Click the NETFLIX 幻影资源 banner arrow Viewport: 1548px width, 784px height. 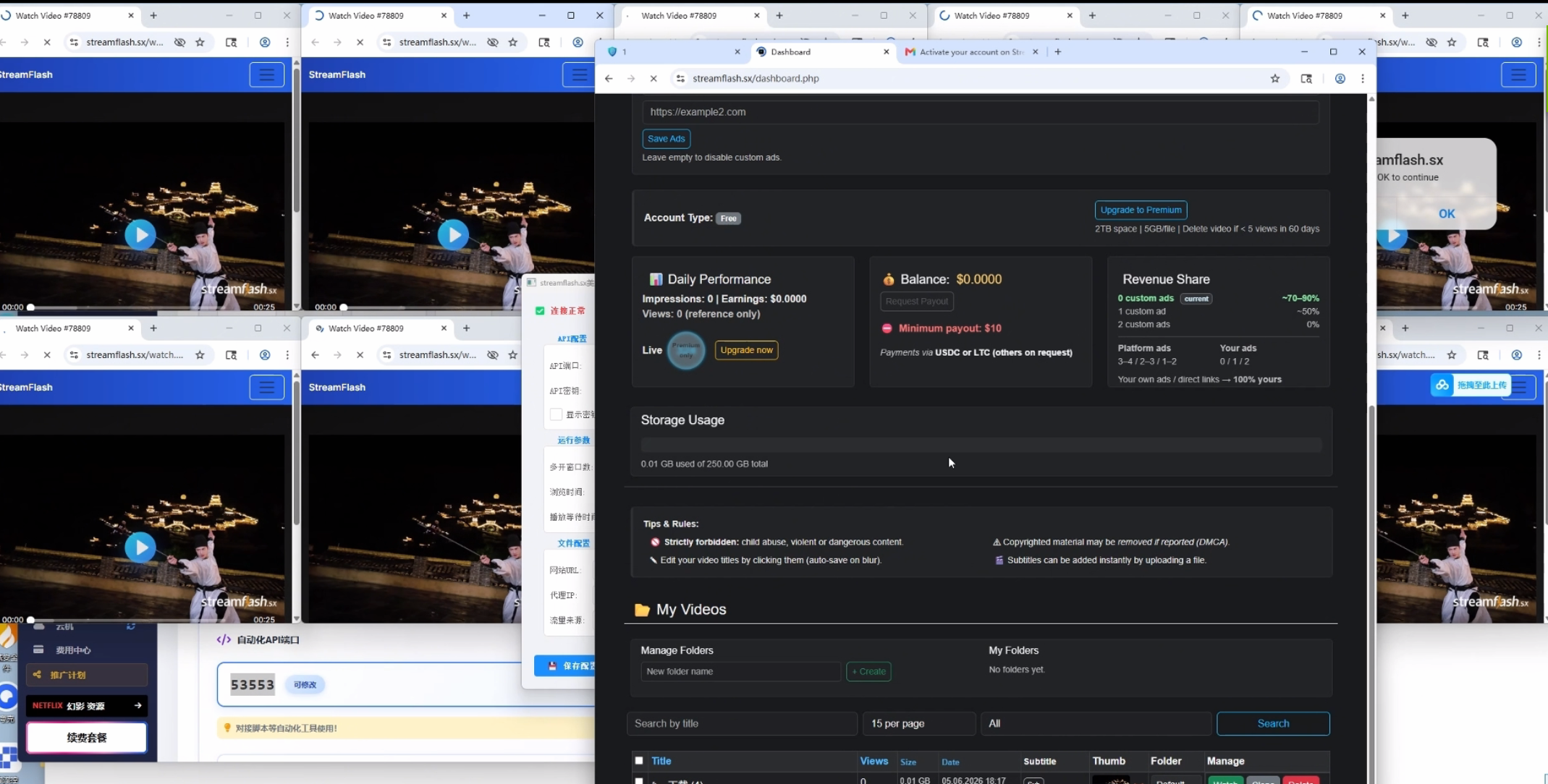point(138,706)
